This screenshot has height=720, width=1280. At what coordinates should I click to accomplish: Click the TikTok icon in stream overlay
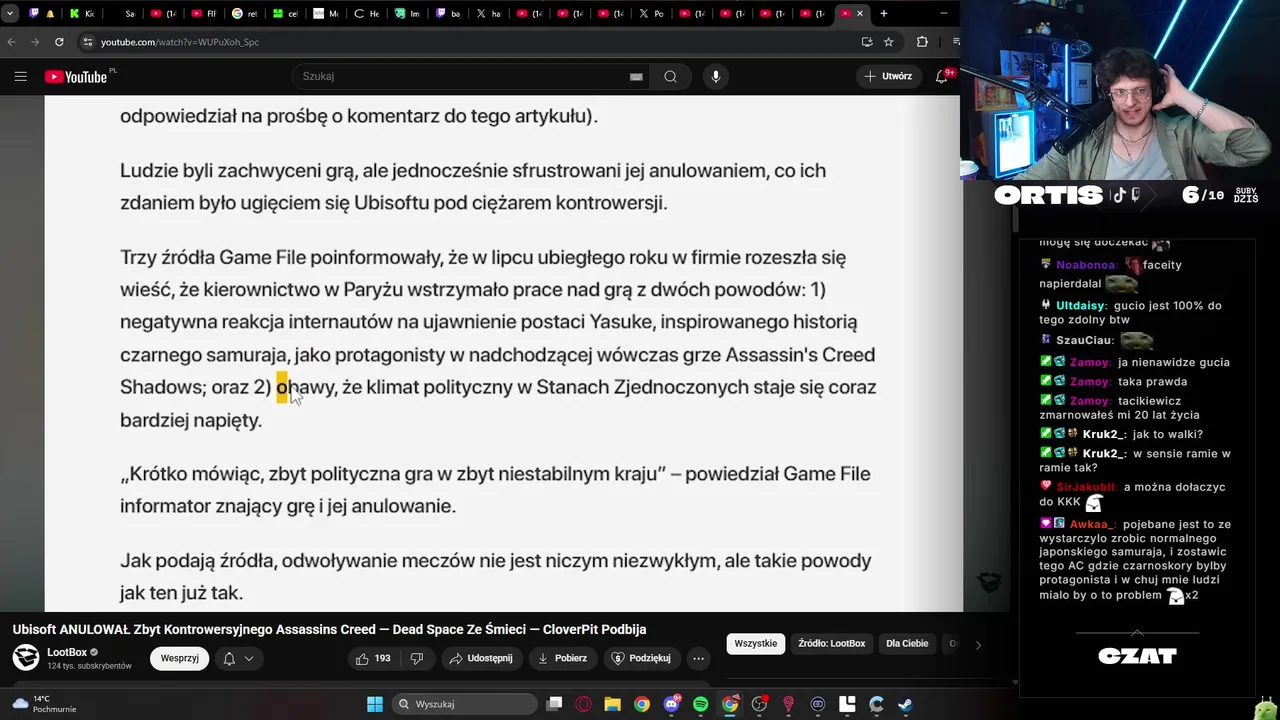[1119, 195]
